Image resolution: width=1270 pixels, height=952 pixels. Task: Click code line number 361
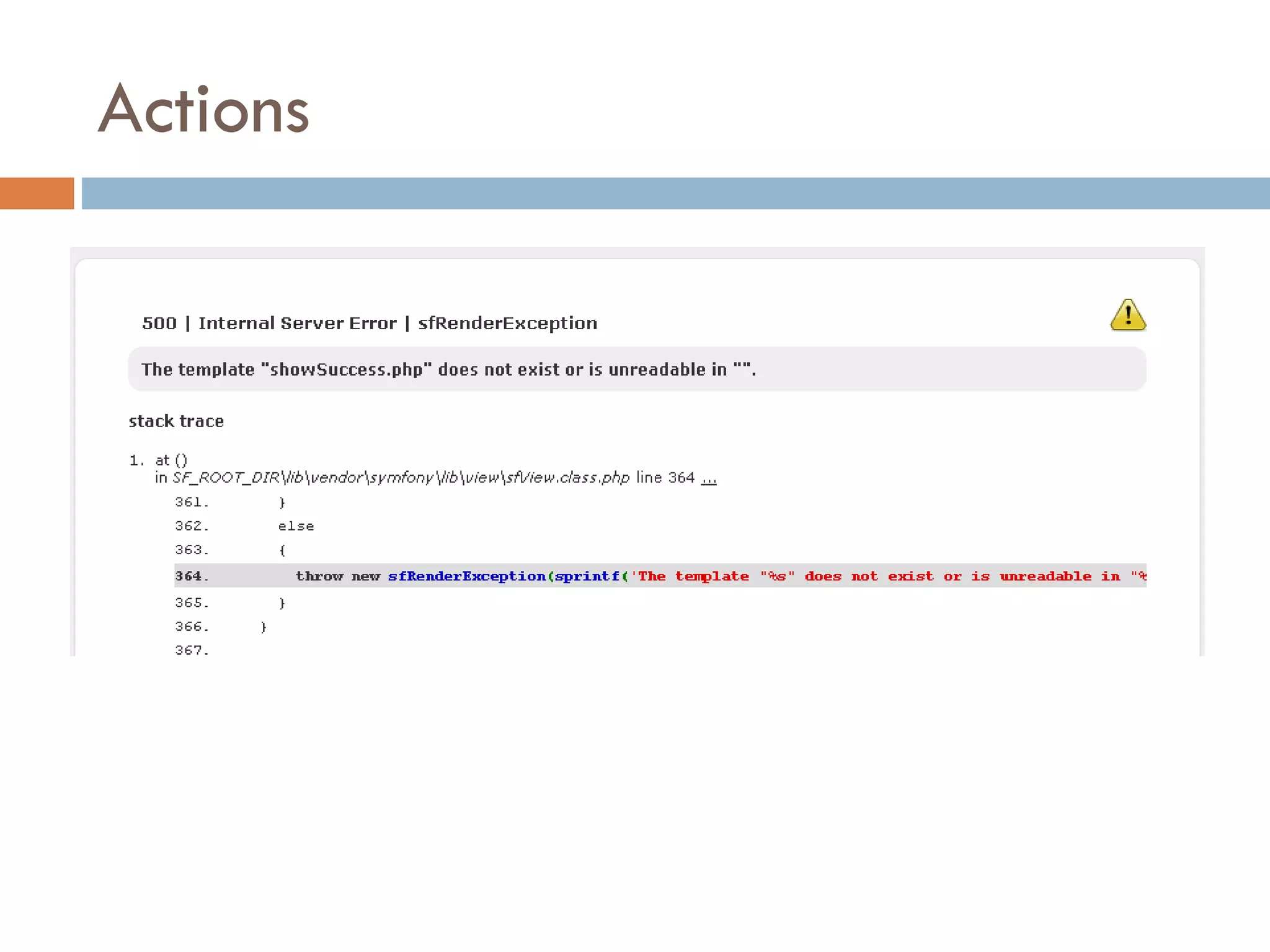pyautogui.click(x=192, y=502)
